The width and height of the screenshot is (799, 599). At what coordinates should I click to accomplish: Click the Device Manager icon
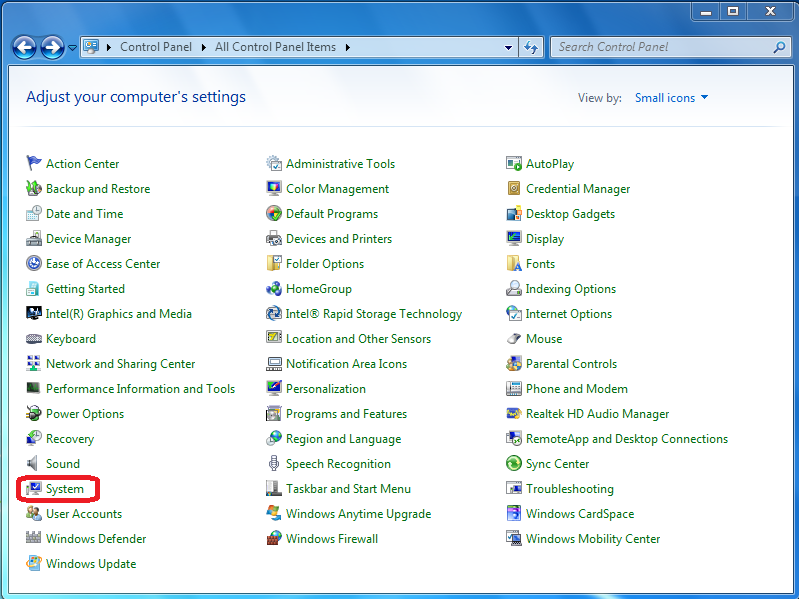(x=34, y=238)
